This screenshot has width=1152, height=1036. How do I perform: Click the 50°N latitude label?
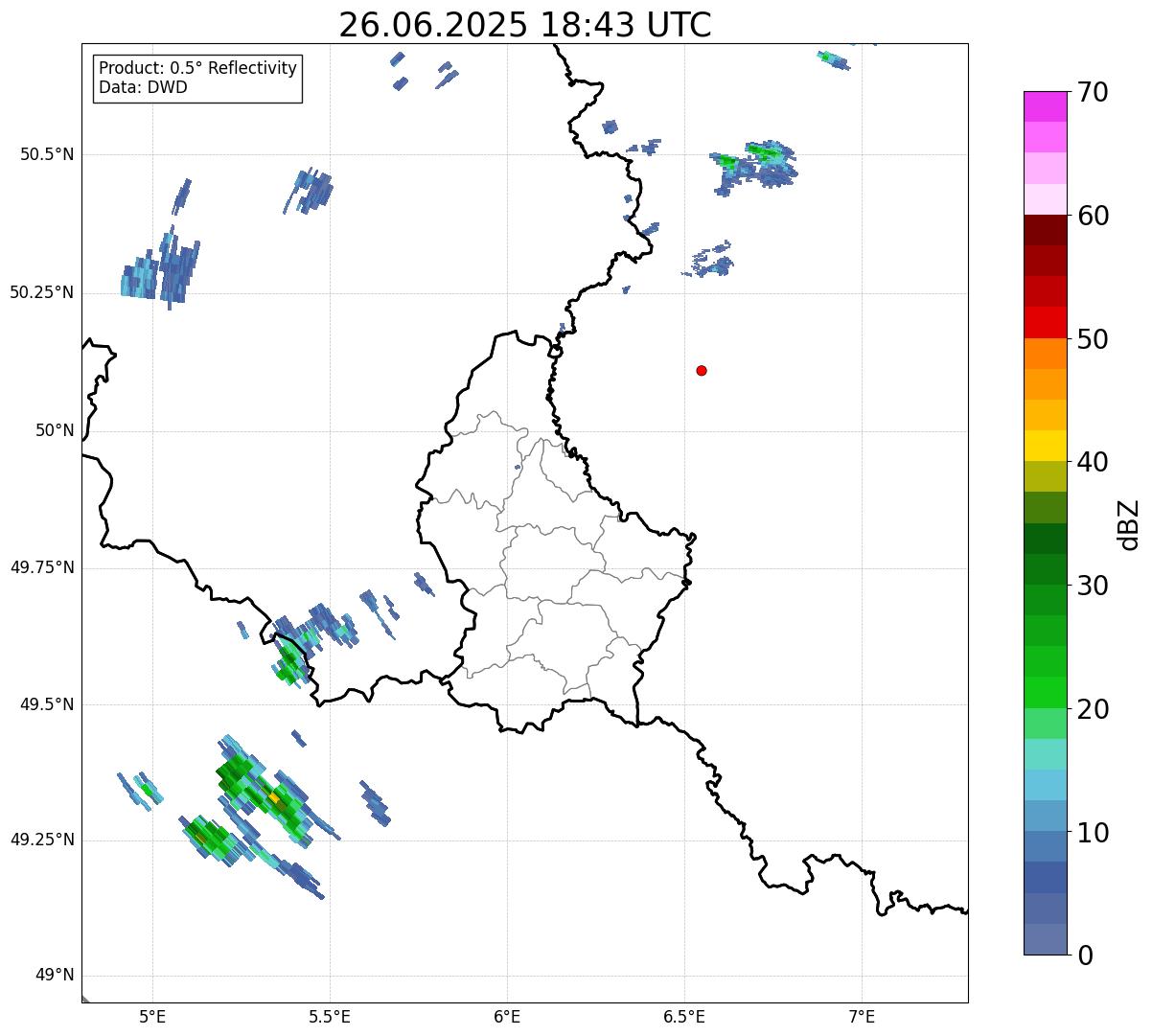[x=56, y=430]
